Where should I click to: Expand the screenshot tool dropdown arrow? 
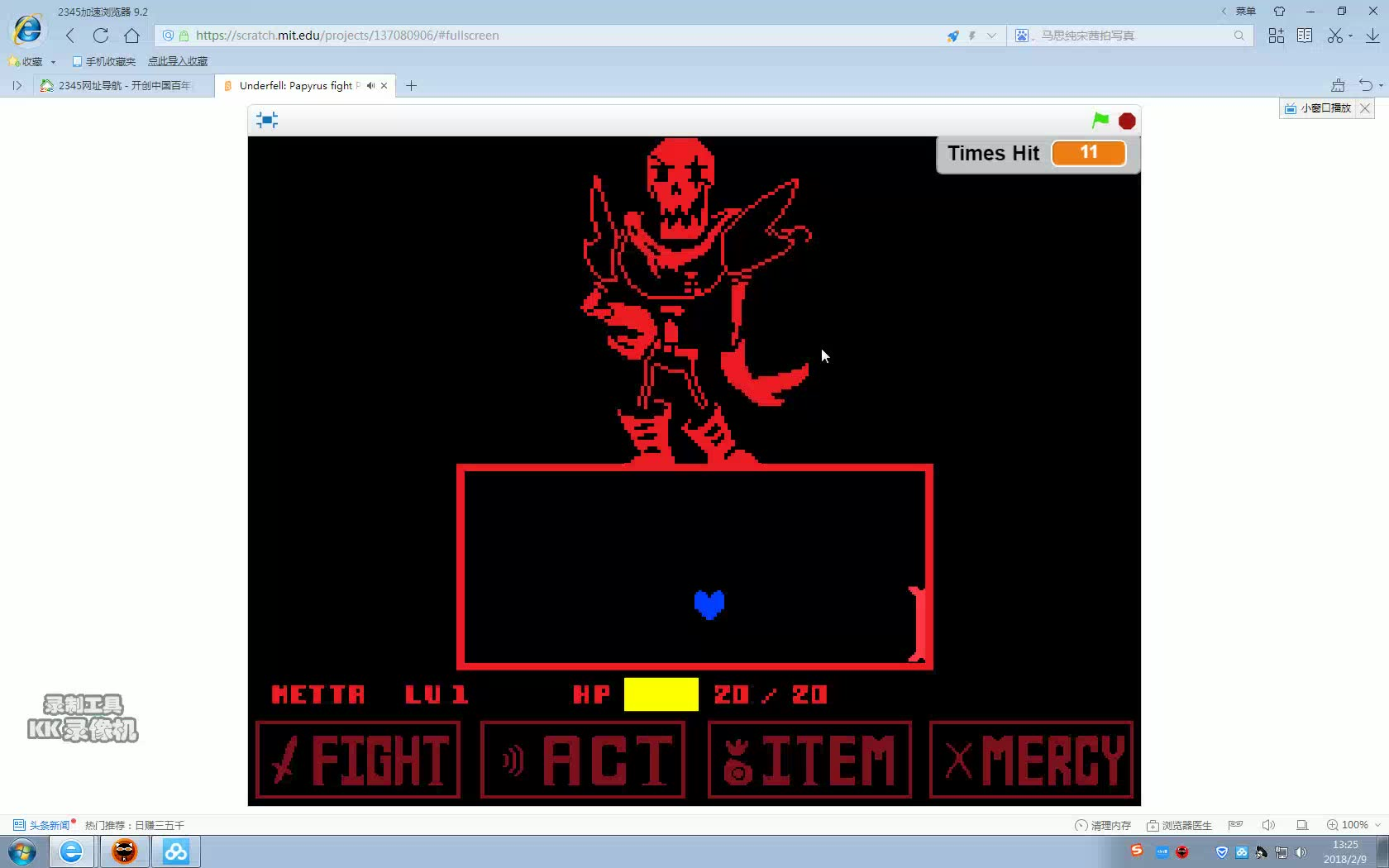tap(1350, 36)
